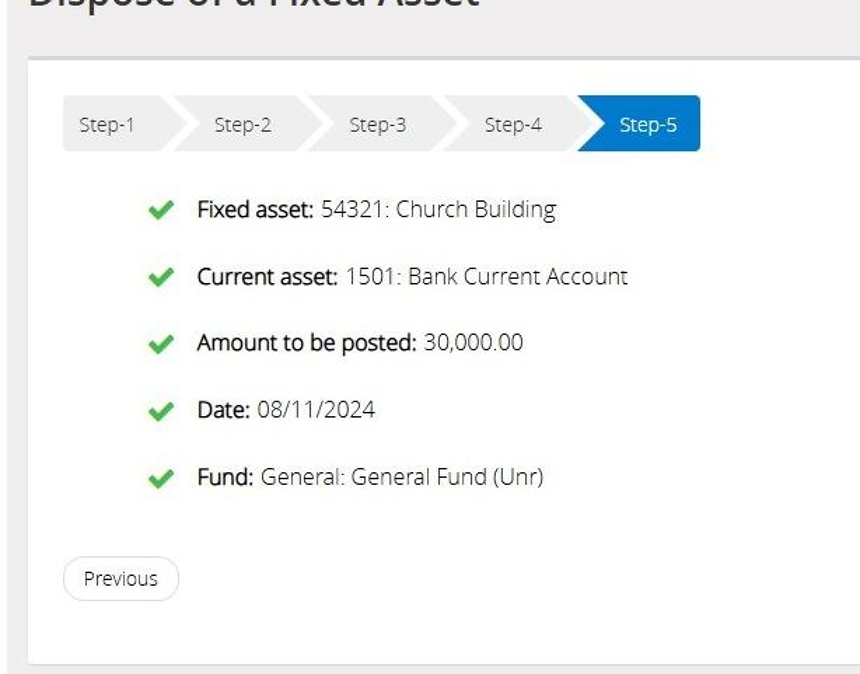
Task: Click the green checkmark beside Fund
Action: click(x=160, y=478)
